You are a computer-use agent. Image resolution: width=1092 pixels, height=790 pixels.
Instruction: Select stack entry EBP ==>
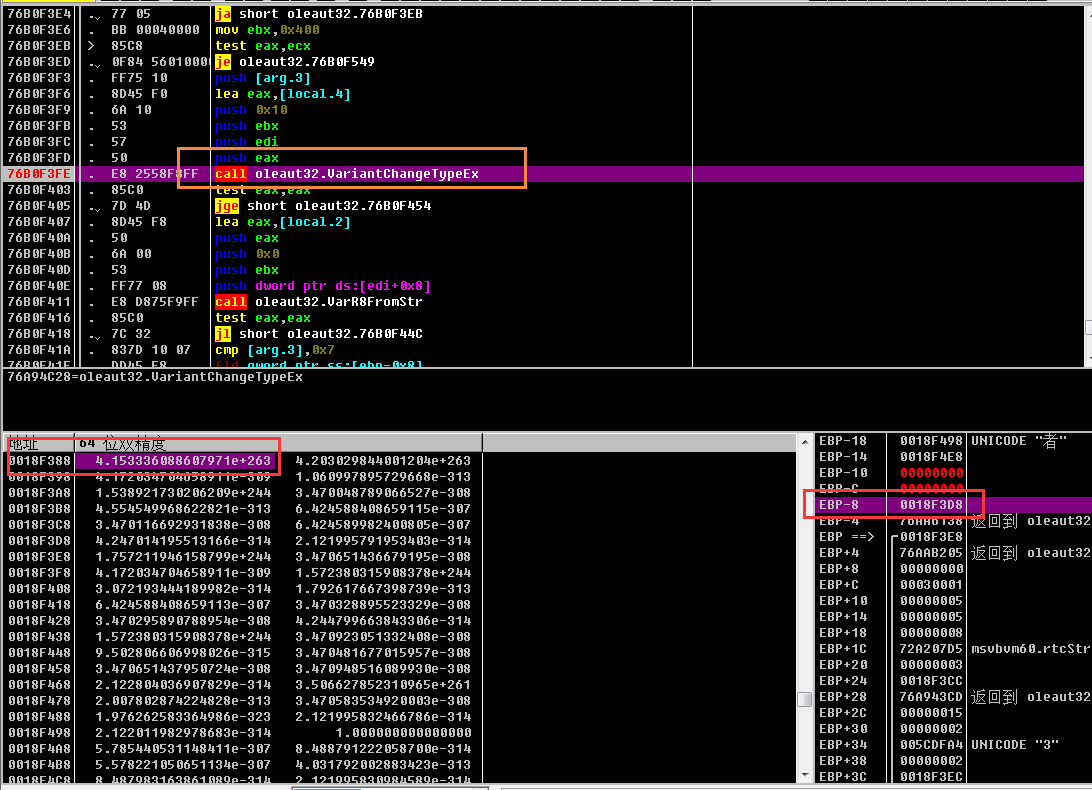click(954, 537)
